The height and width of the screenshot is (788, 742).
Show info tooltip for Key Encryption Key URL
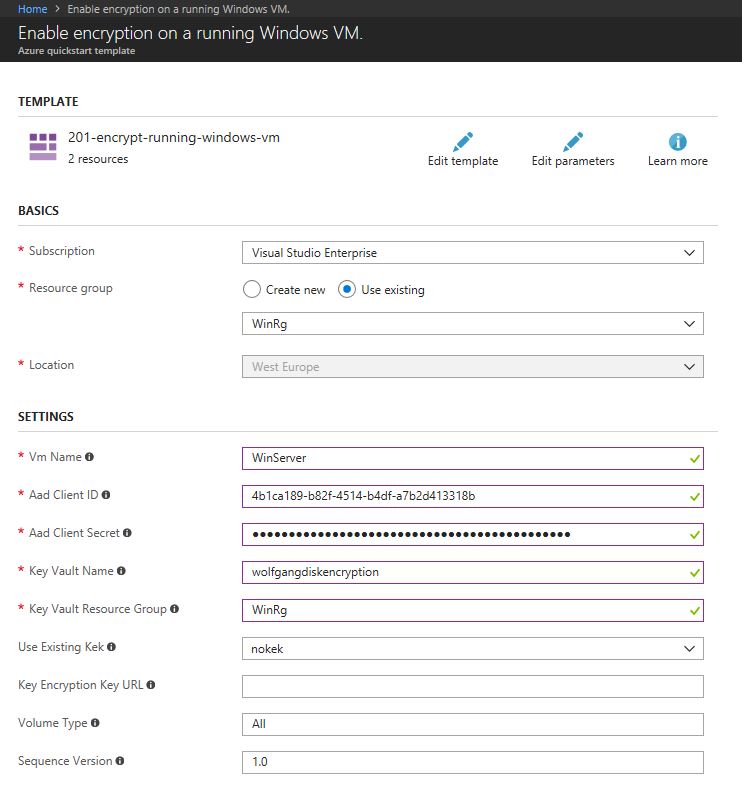151,685
